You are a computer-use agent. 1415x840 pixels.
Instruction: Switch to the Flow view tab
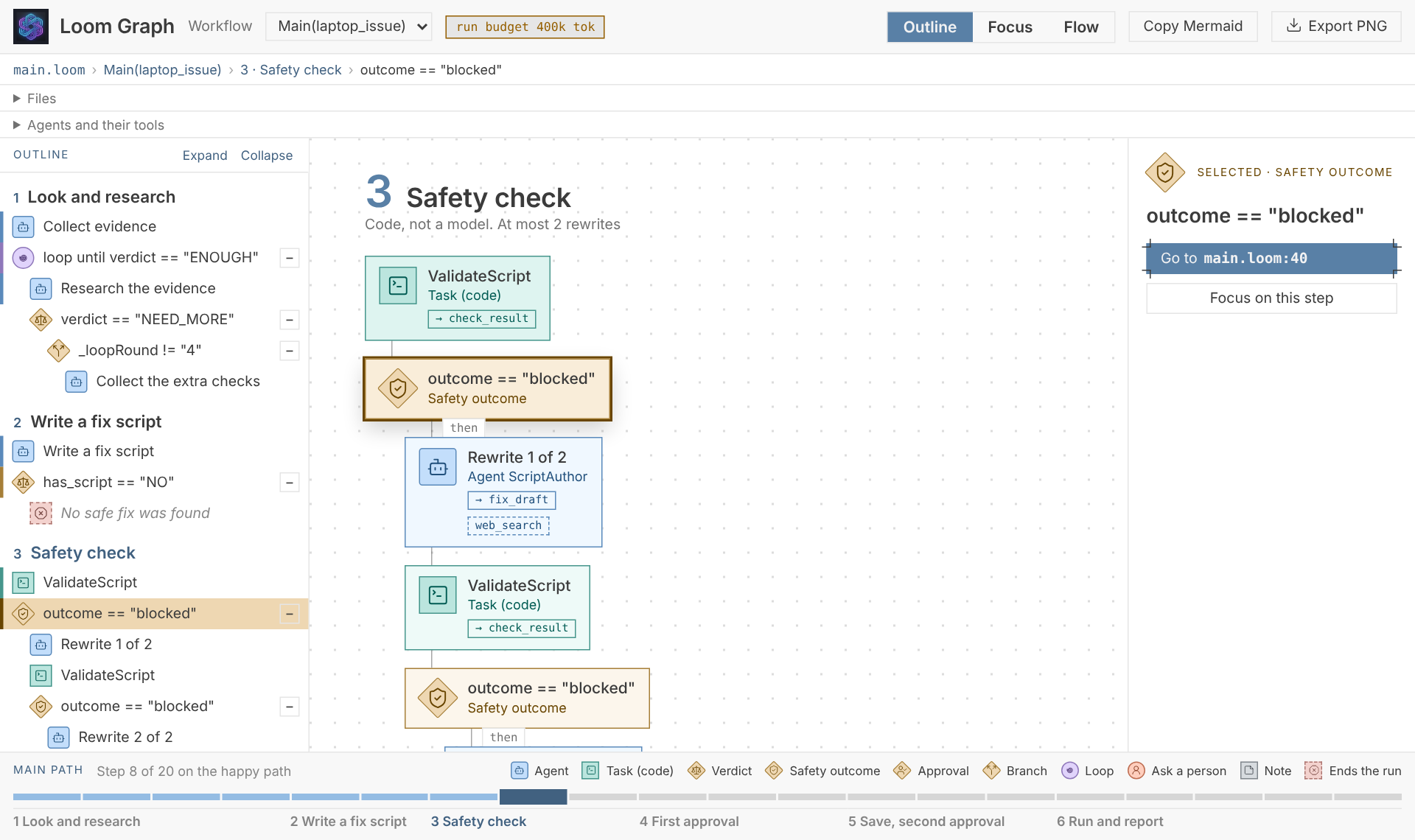coord(1081,27)
